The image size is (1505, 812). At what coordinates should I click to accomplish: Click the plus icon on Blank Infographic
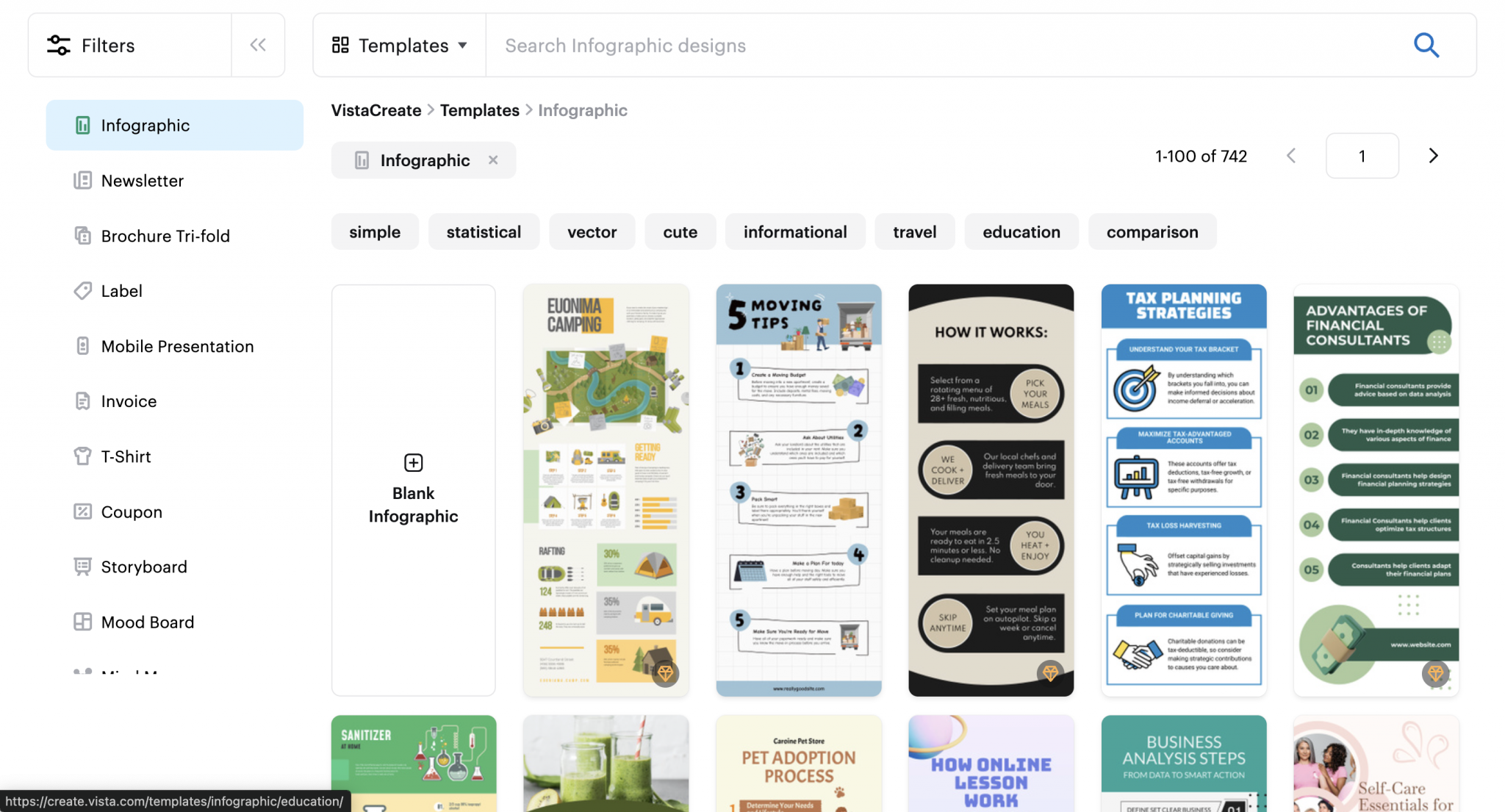coord(414,462)
